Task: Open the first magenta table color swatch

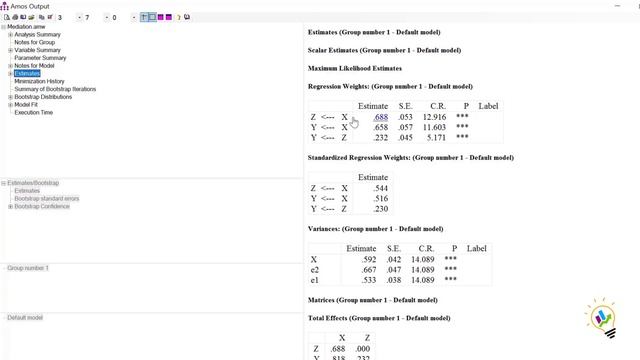Action: point(160,17)
